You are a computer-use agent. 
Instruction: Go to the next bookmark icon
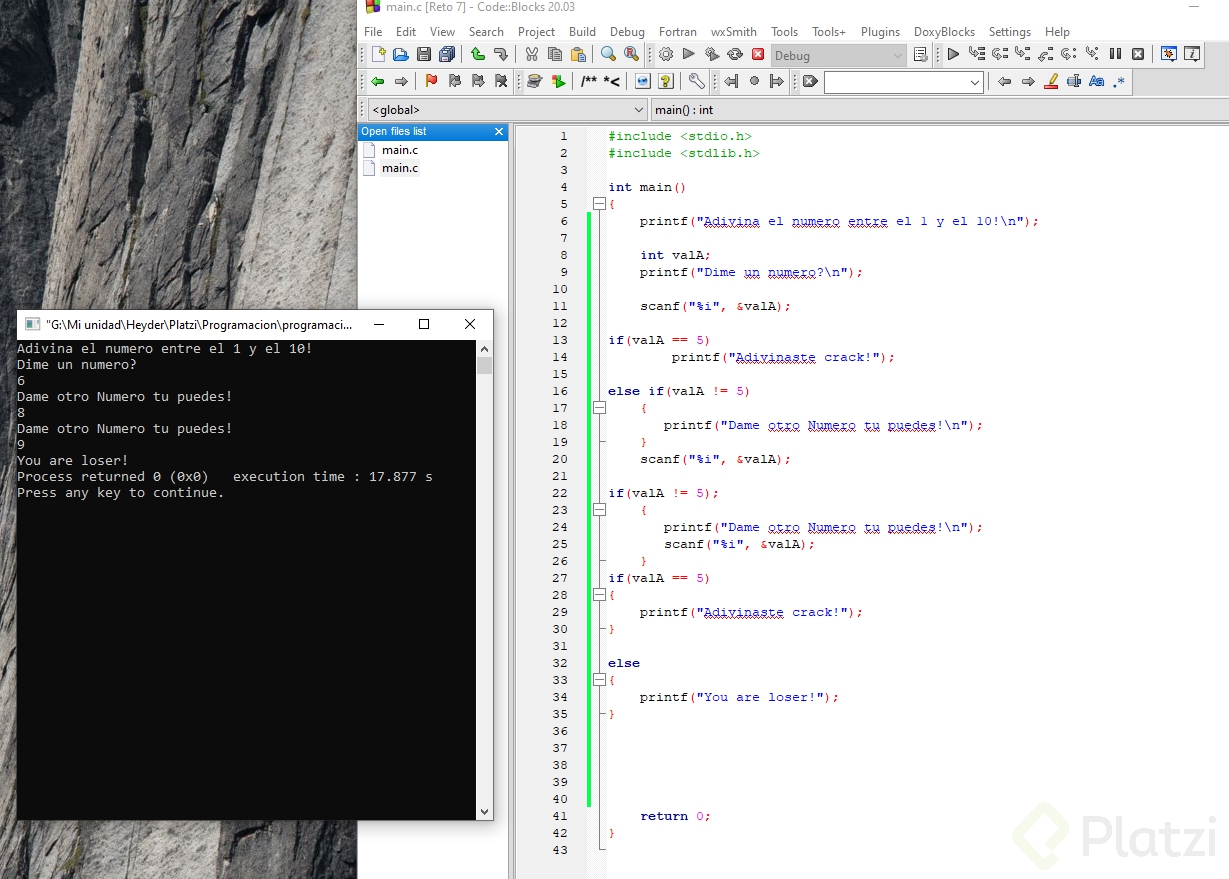tap(478, 82)
